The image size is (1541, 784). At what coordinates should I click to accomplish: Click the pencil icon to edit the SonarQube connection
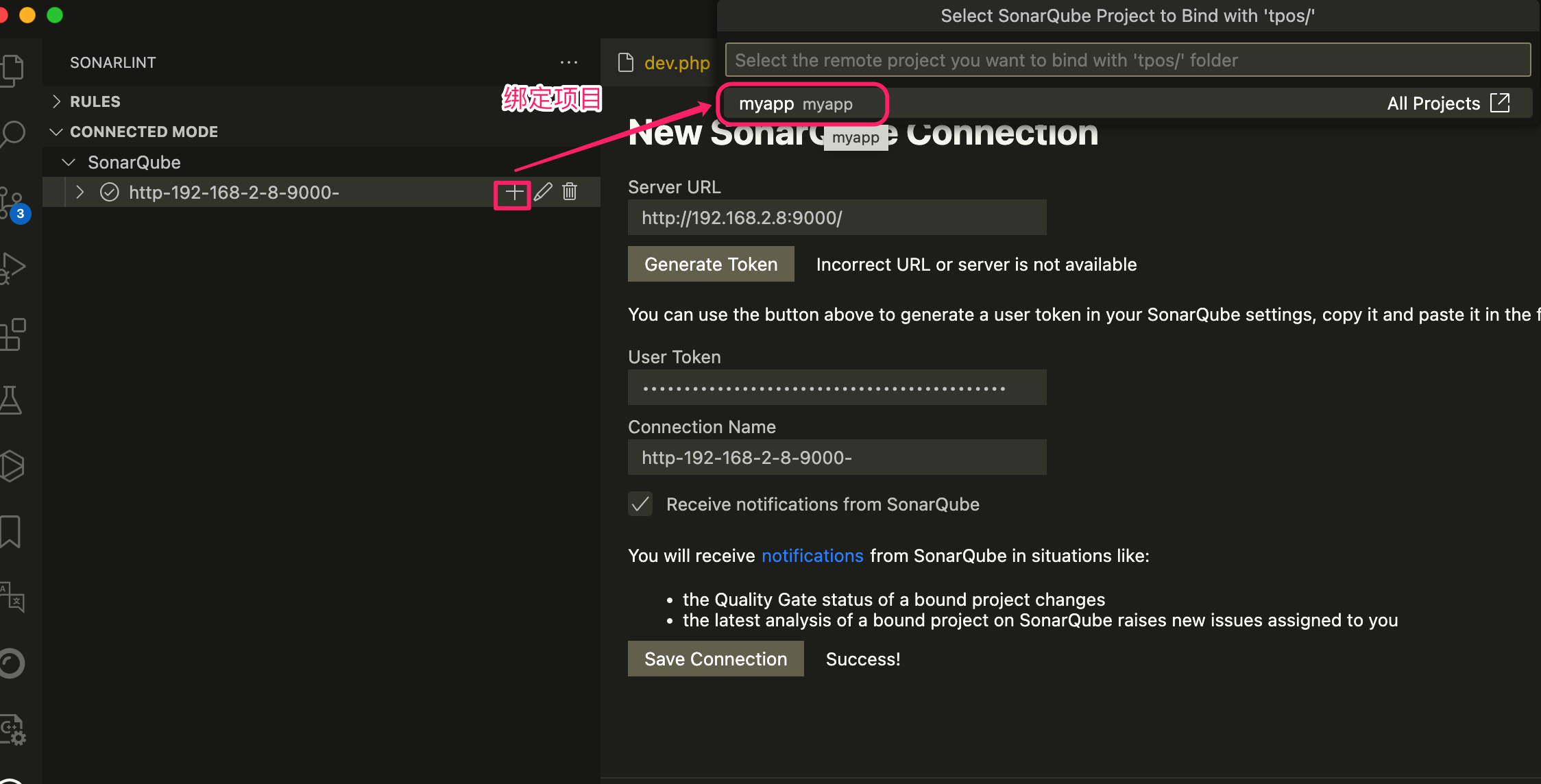tap(543, 192)
